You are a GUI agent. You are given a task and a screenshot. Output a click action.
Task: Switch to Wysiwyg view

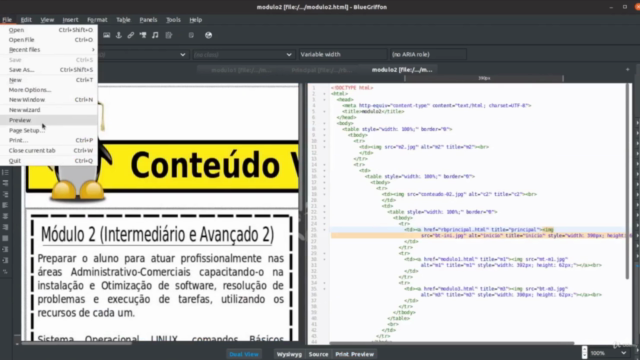[289, 354]
